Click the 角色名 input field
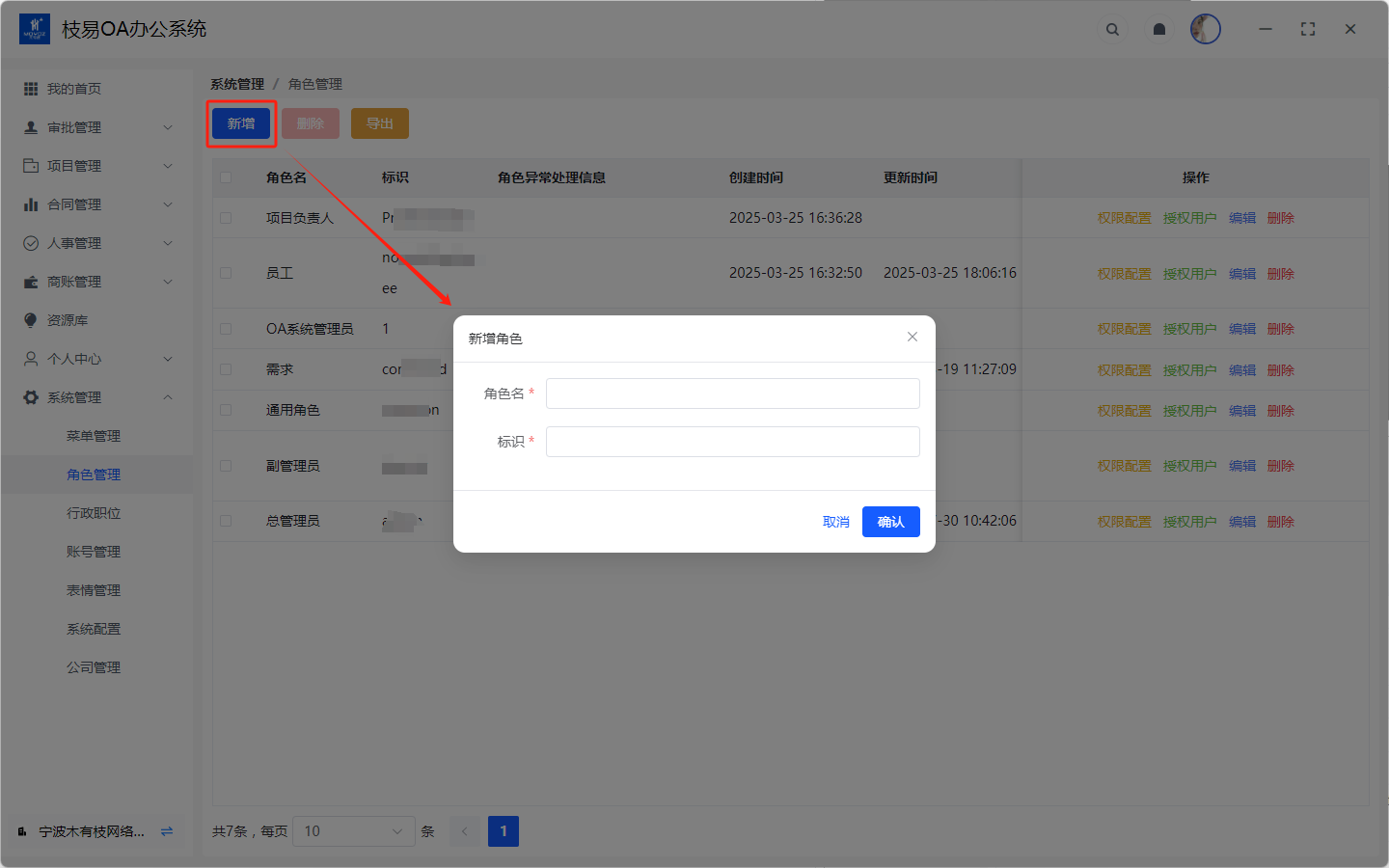Screen dimensions: 1389x868 [732, 393]
